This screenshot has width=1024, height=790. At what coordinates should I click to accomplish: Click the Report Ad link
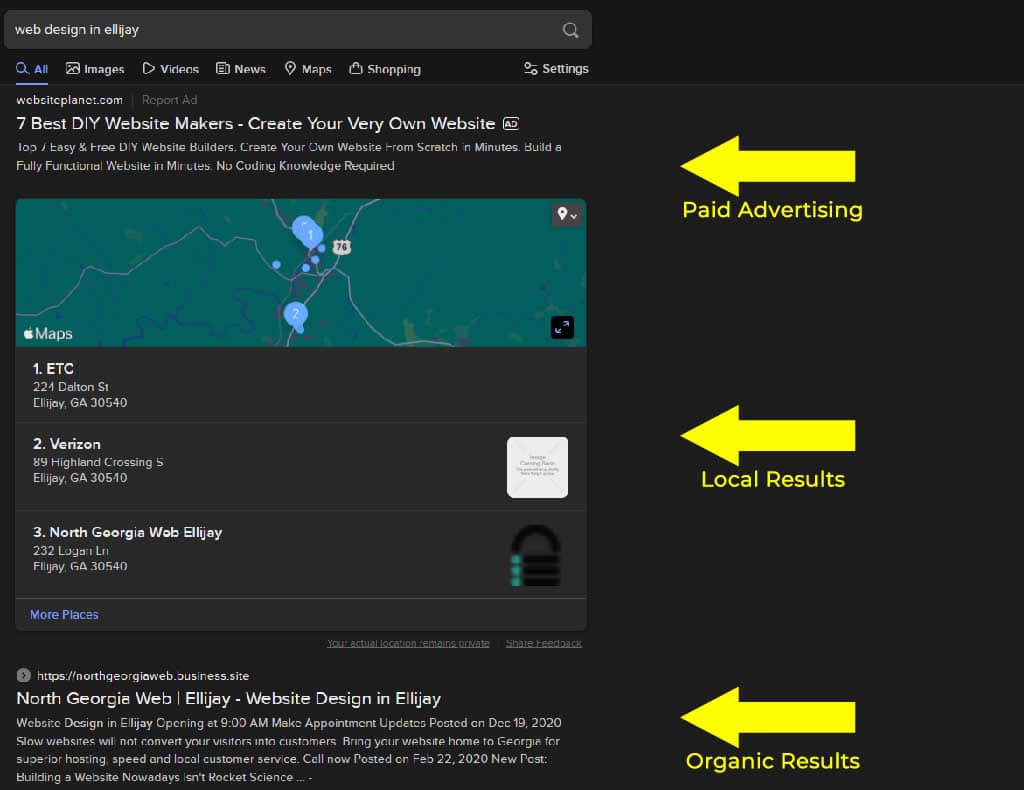169,100
